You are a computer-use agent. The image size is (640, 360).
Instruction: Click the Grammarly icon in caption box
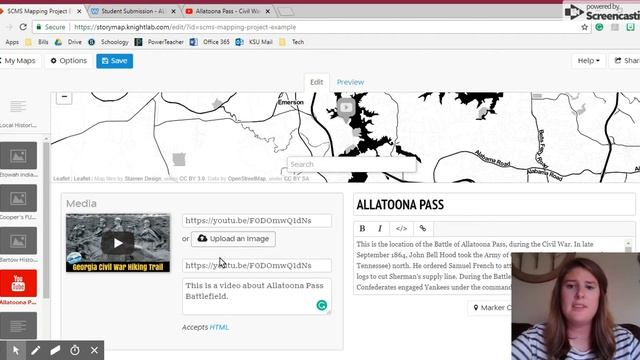point(322,305)
